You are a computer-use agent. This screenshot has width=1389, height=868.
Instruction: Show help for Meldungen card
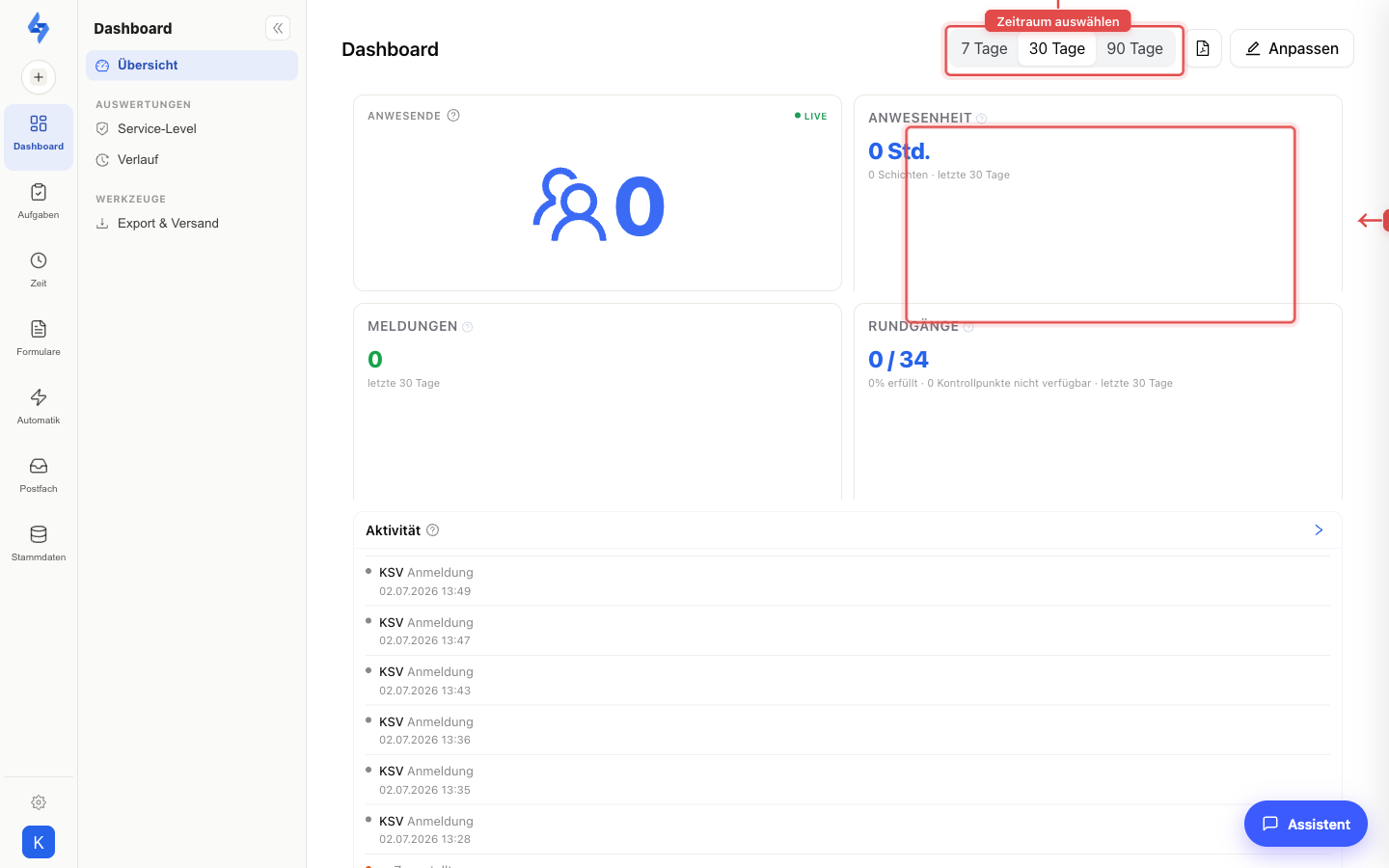tap(468, 327)
